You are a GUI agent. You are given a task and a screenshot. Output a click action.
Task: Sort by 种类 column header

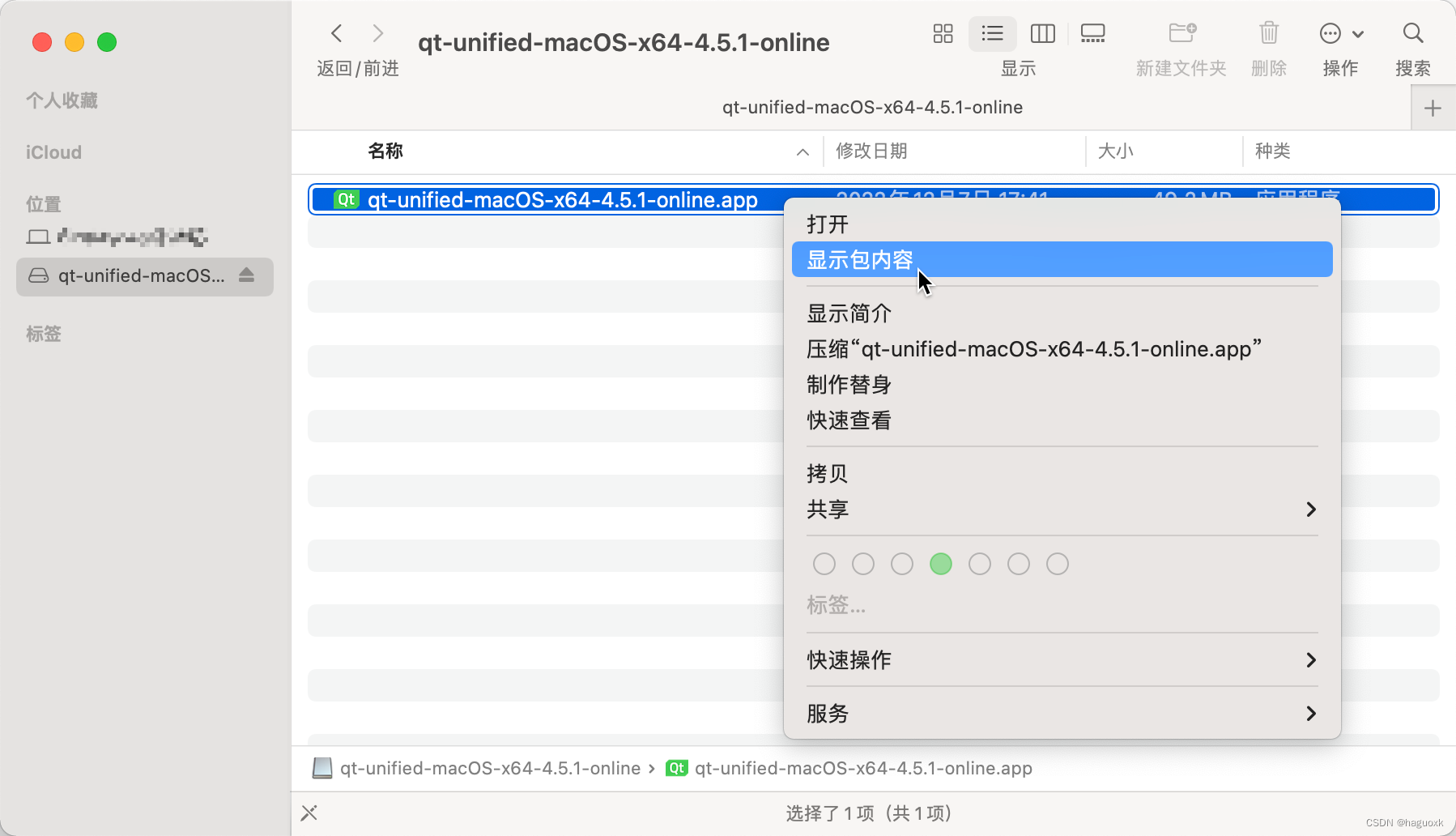click(1273, 151)
